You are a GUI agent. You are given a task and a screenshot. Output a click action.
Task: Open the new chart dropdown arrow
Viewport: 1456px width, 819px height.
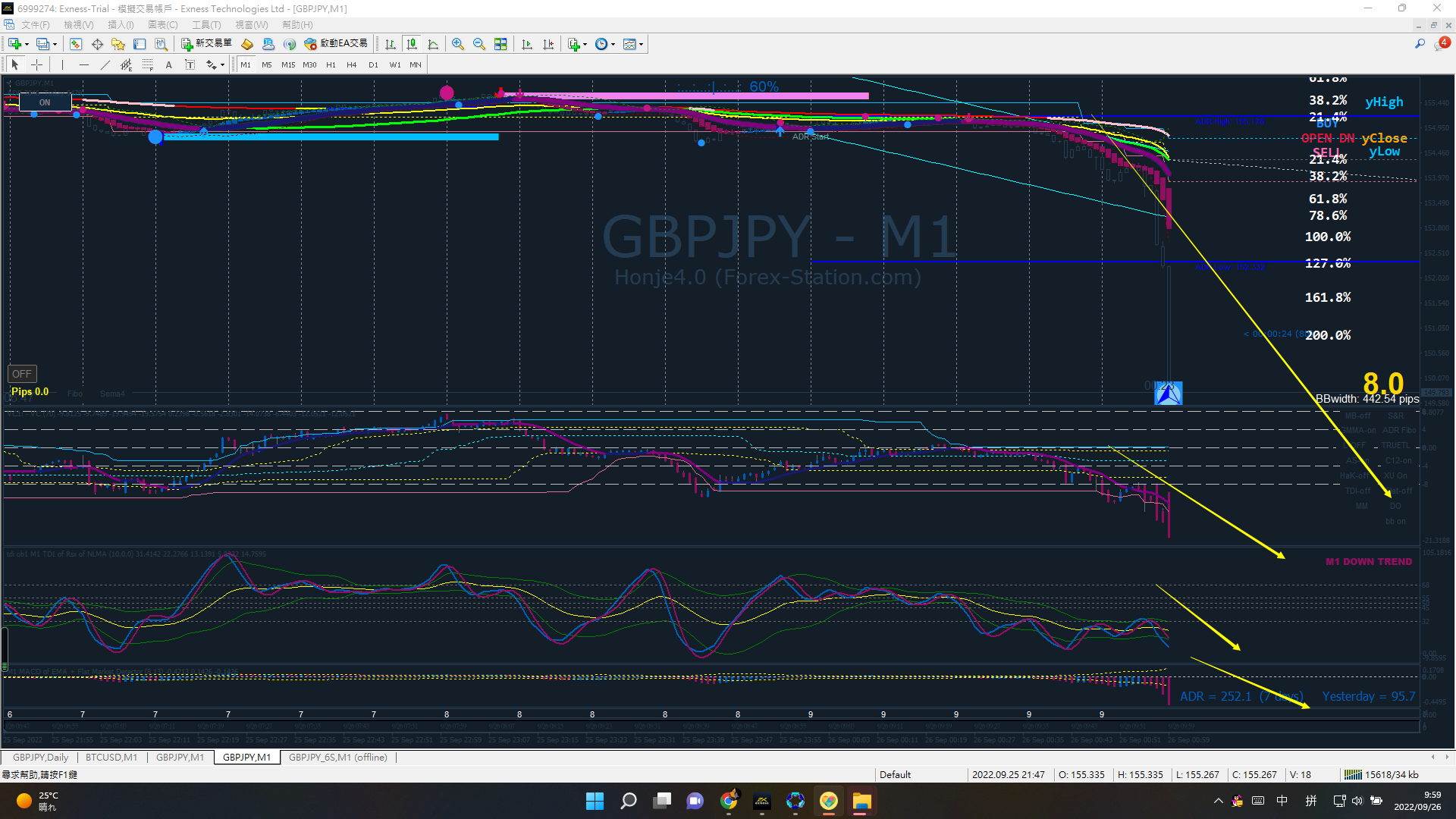tap(27, 45)
